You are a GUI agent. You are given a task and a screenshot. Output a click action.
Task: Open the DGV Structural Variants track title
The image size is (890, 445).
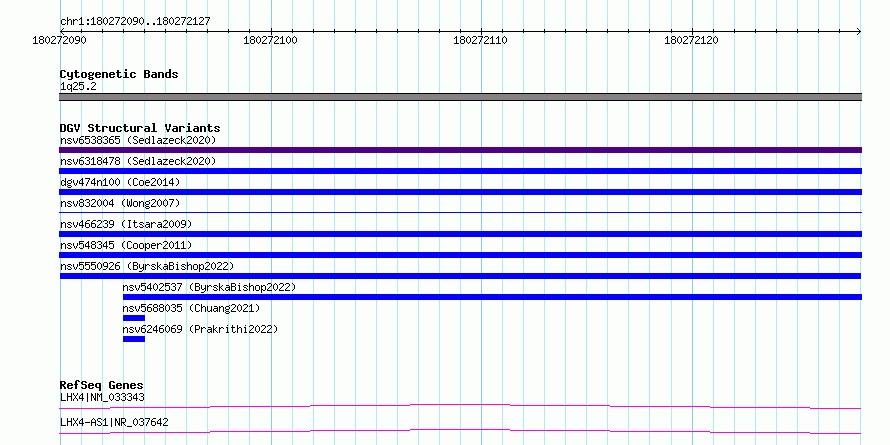140,128
